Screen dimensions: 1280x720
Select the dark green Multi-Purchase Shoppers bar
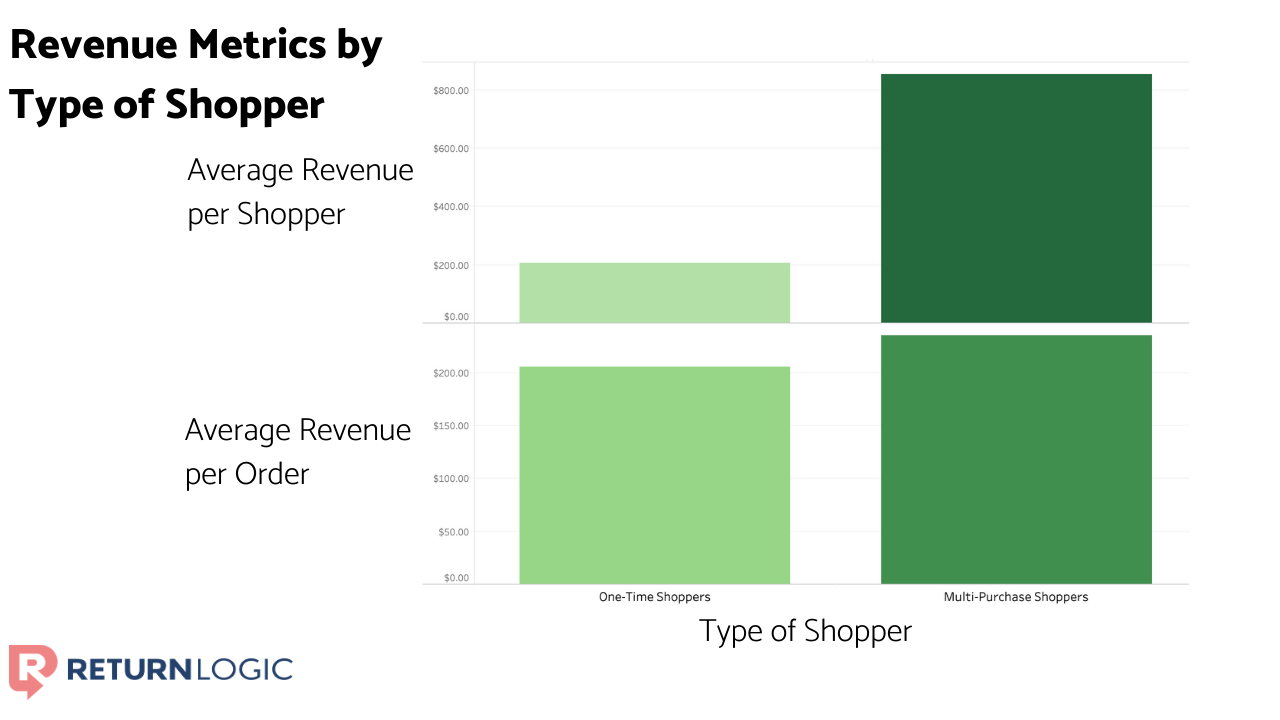click(1015, 195)
